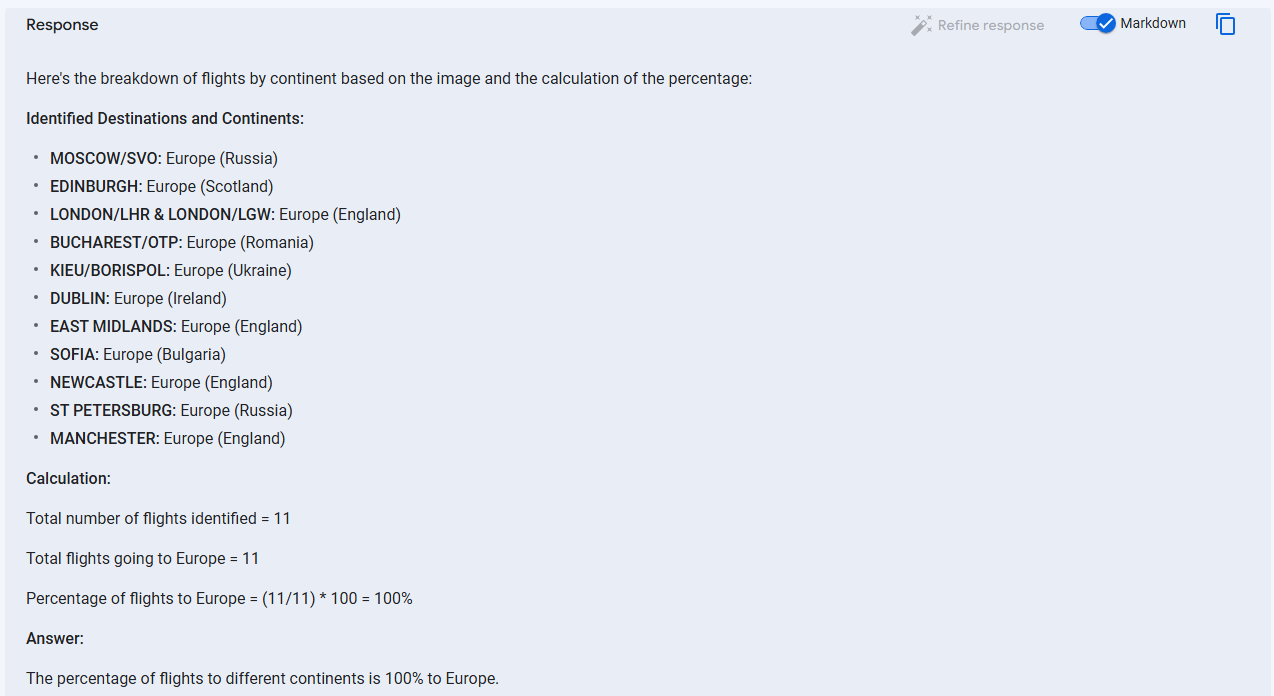The height and width of the screenshot is (696, 1274).
Task: Click the Response panel heading
Action: click(x=62, y=25)
